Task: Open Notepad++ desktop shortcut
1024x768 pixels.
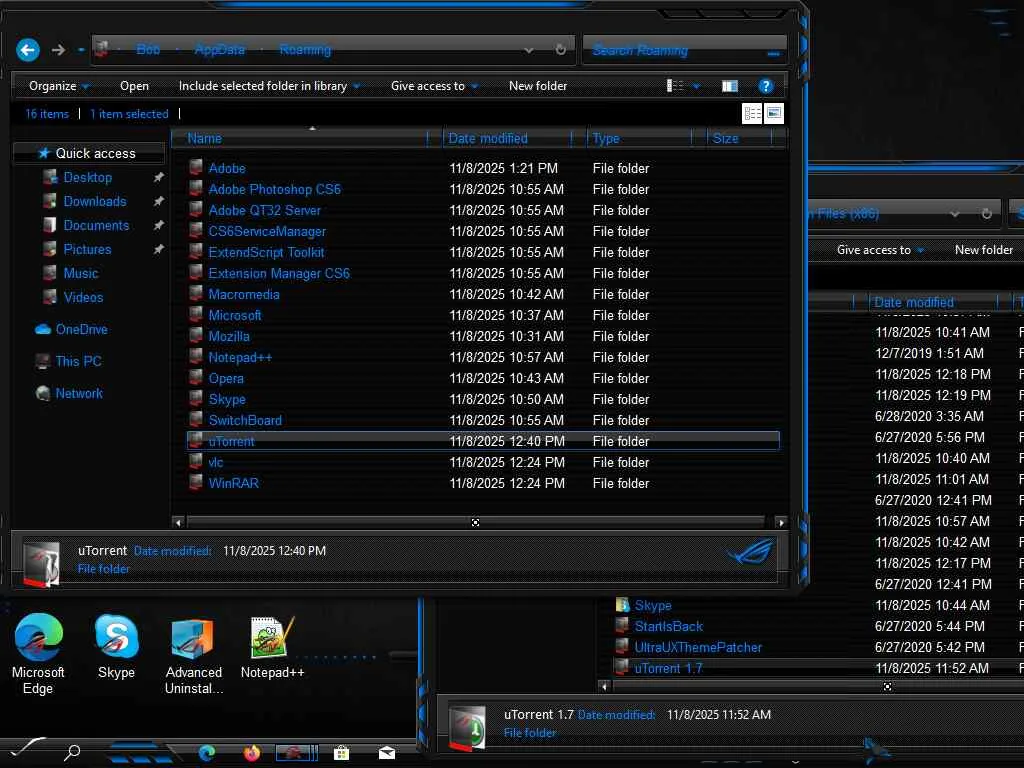Action: (x=272, y=648)
